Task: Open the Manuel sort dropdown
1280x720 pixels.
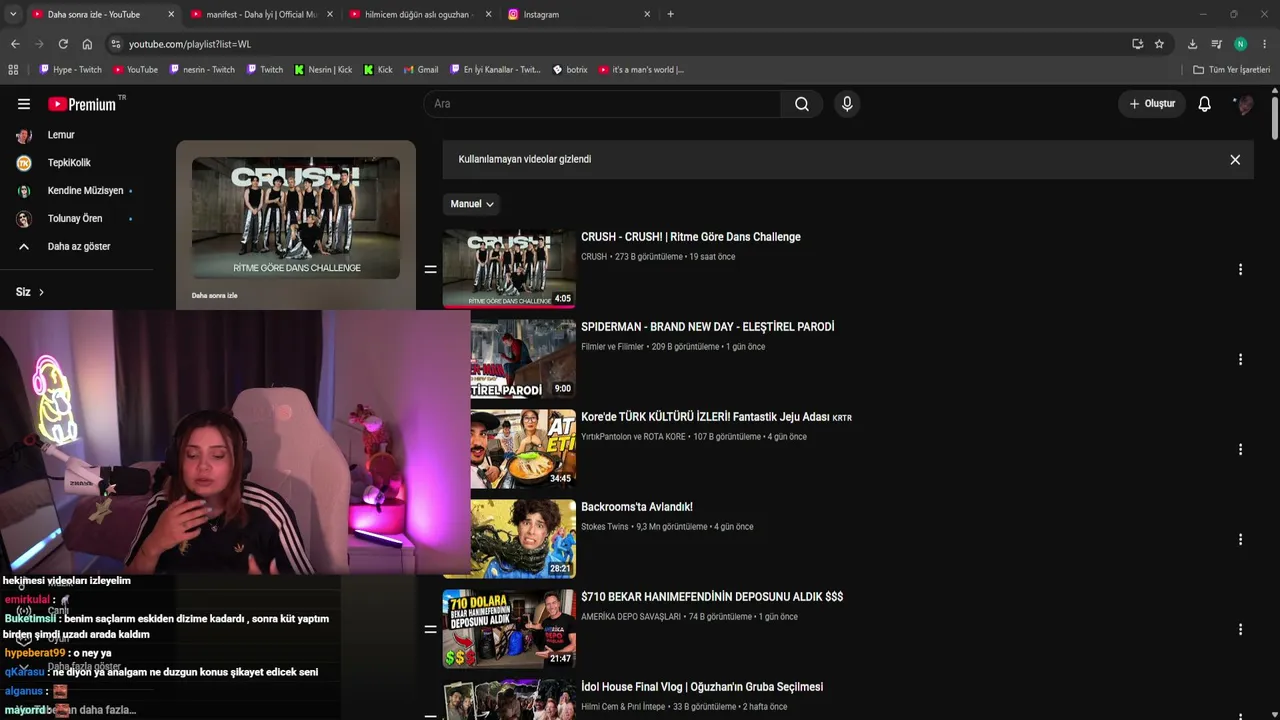Action: [x=471, y=204]
